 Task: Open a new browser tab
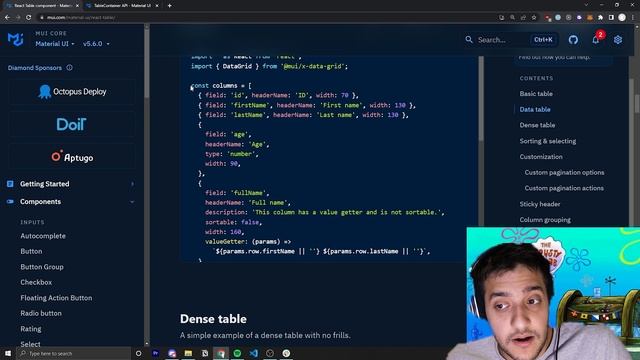169,6
